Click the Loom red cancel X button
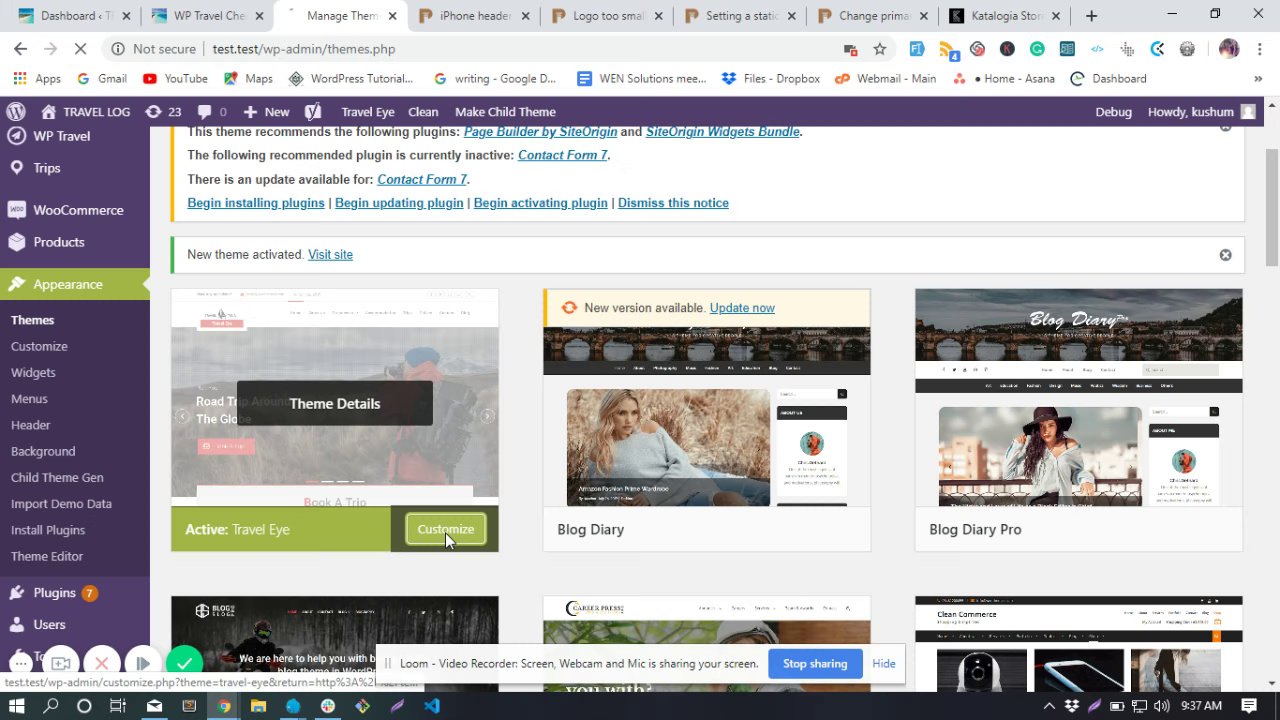Screen dimensions: 1280x720 [101, 663]
